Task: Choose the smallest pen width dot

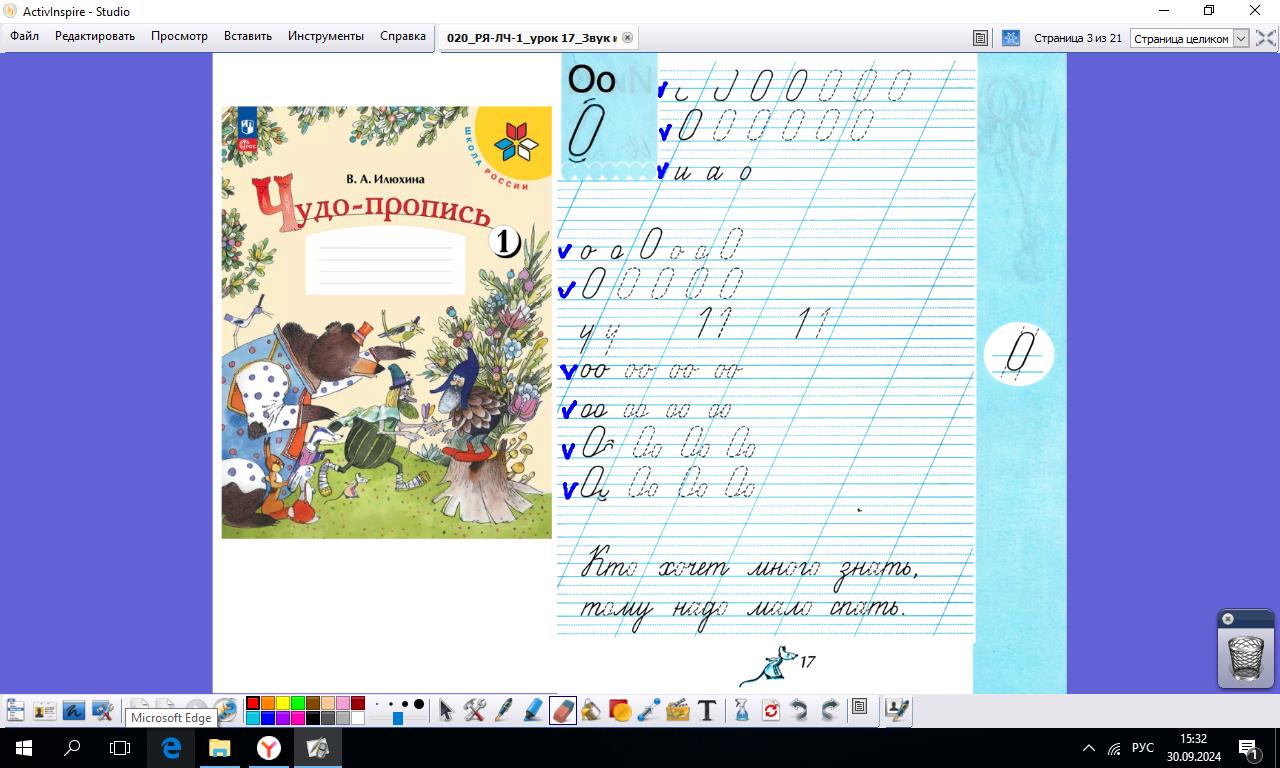Action: (x=377, y=704)
